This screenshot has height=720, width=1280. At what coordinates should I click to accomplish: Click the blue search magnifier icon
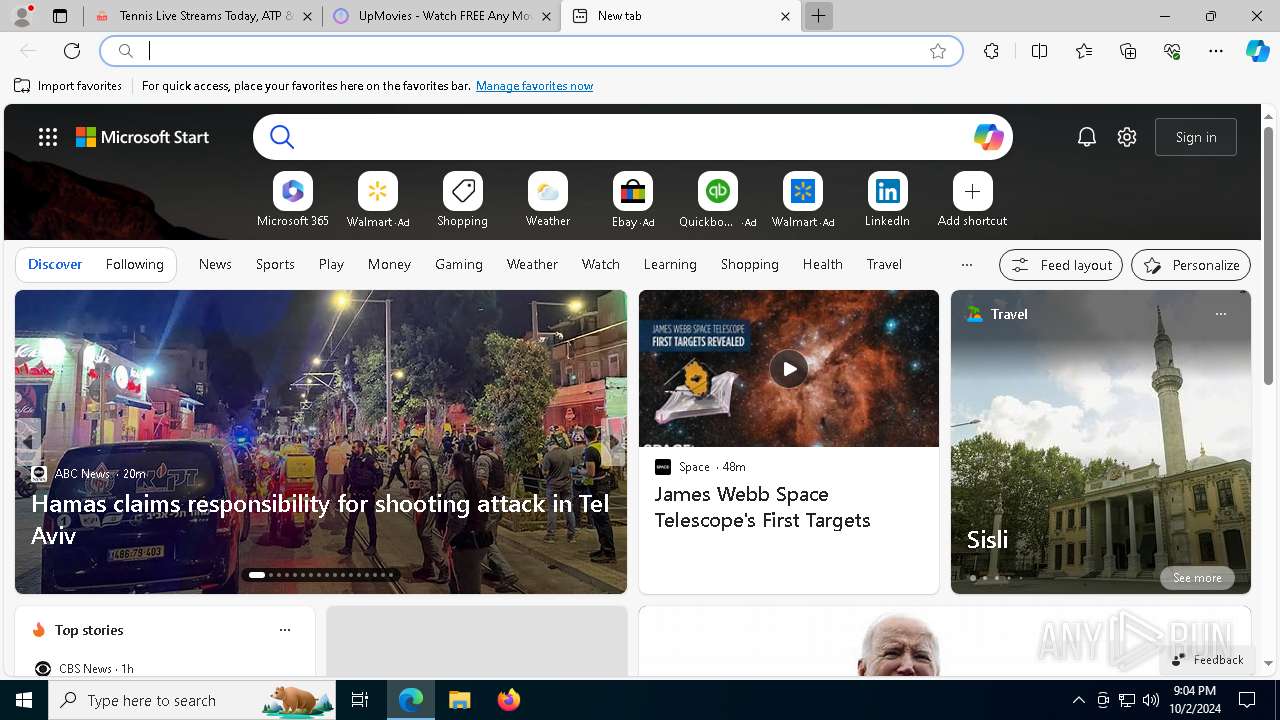pos(282,137)
